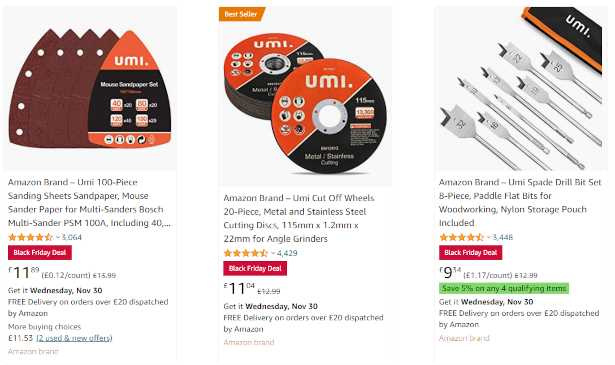
Task: Click the cut off wheels star rating
Action: pyautogui.click(x=246, y=253)
